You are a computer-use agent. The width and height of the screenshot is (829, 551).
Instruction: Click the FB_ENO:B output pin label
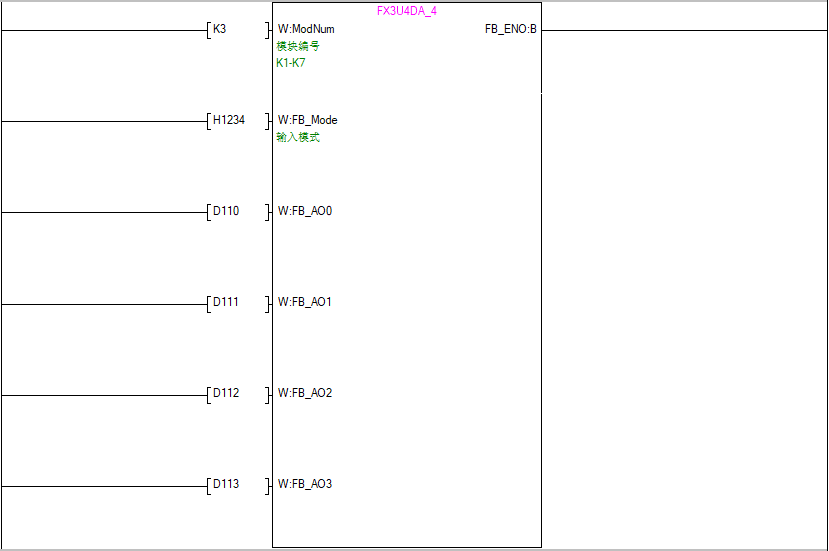pos(511,29)
